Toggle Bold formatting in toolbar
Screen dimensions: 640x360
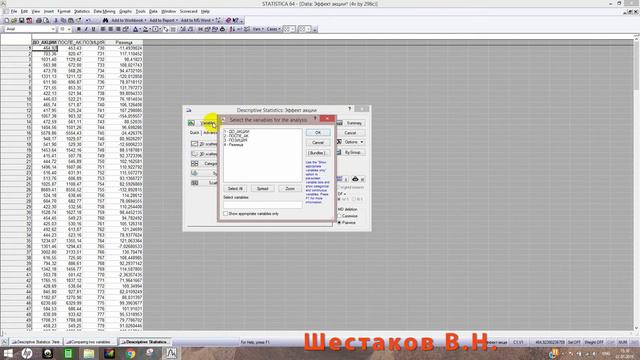click(78, 29)
